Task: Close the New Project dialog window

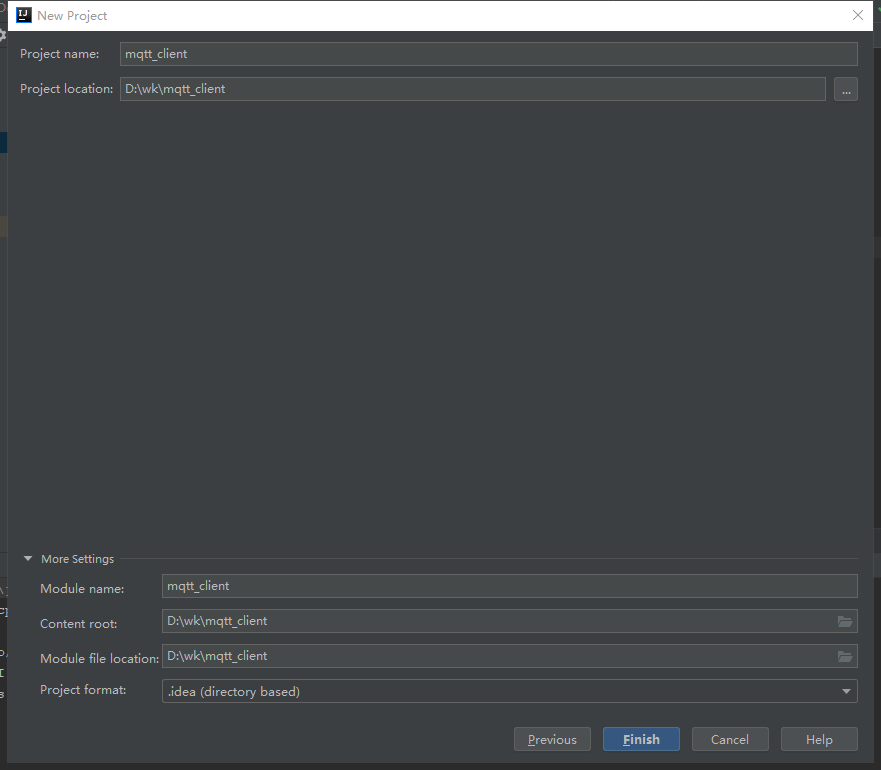Action: pos(857,15)
